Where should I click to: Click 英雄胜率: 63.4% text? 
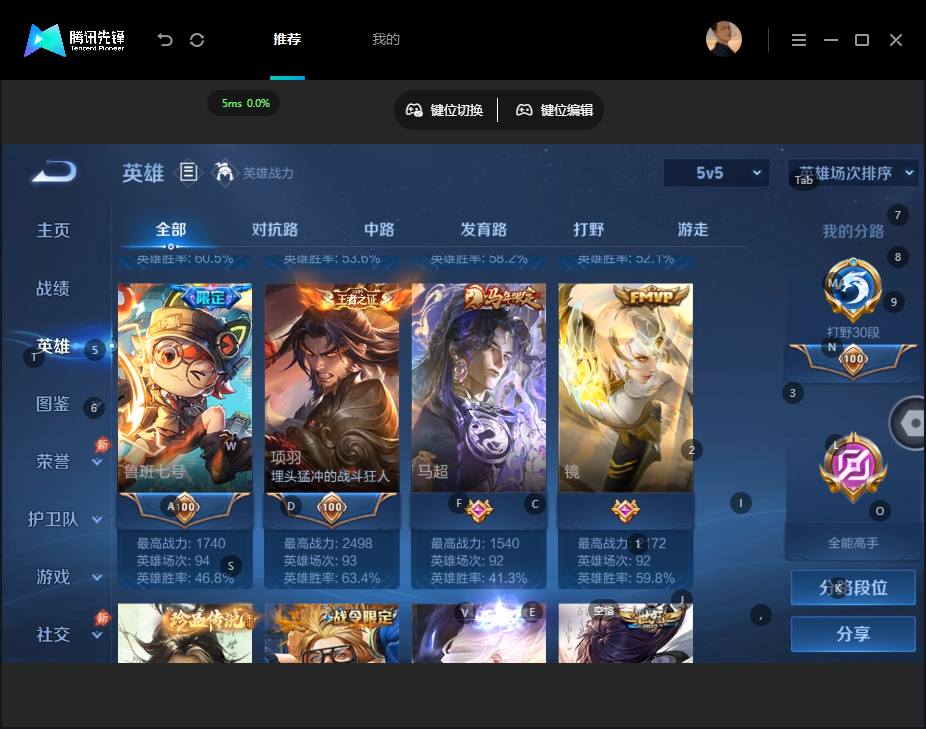(x=332, y=578)
